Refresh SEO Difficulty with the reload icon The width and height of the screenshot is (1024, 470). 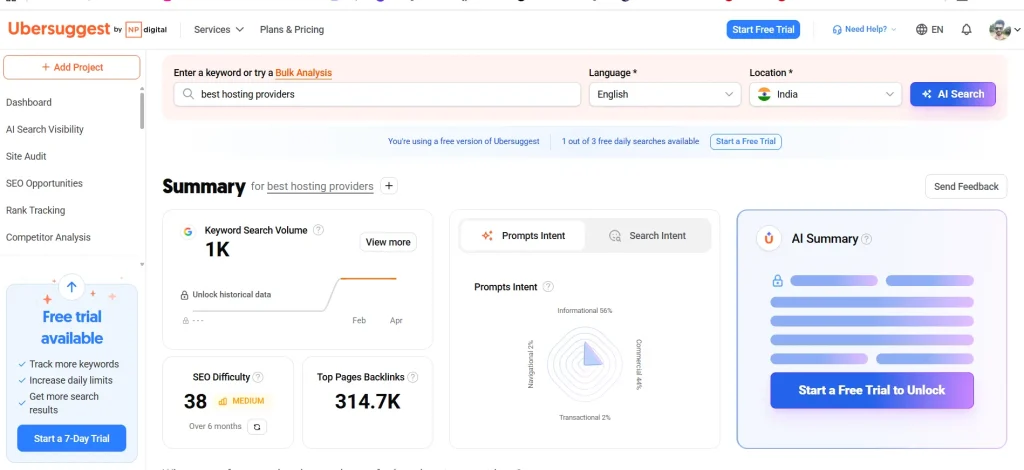click(257, 426)
